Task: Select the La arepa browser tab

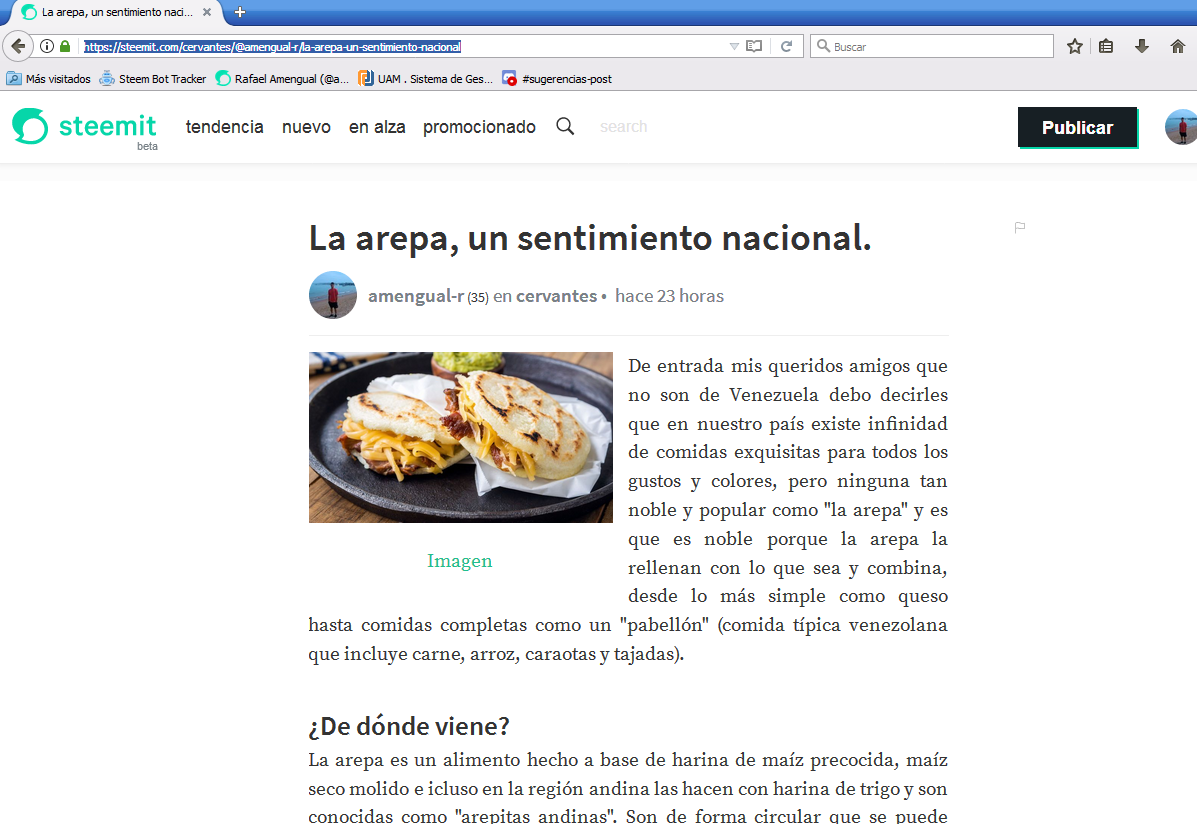Action: pyautogui.click(x=116, y=12)
